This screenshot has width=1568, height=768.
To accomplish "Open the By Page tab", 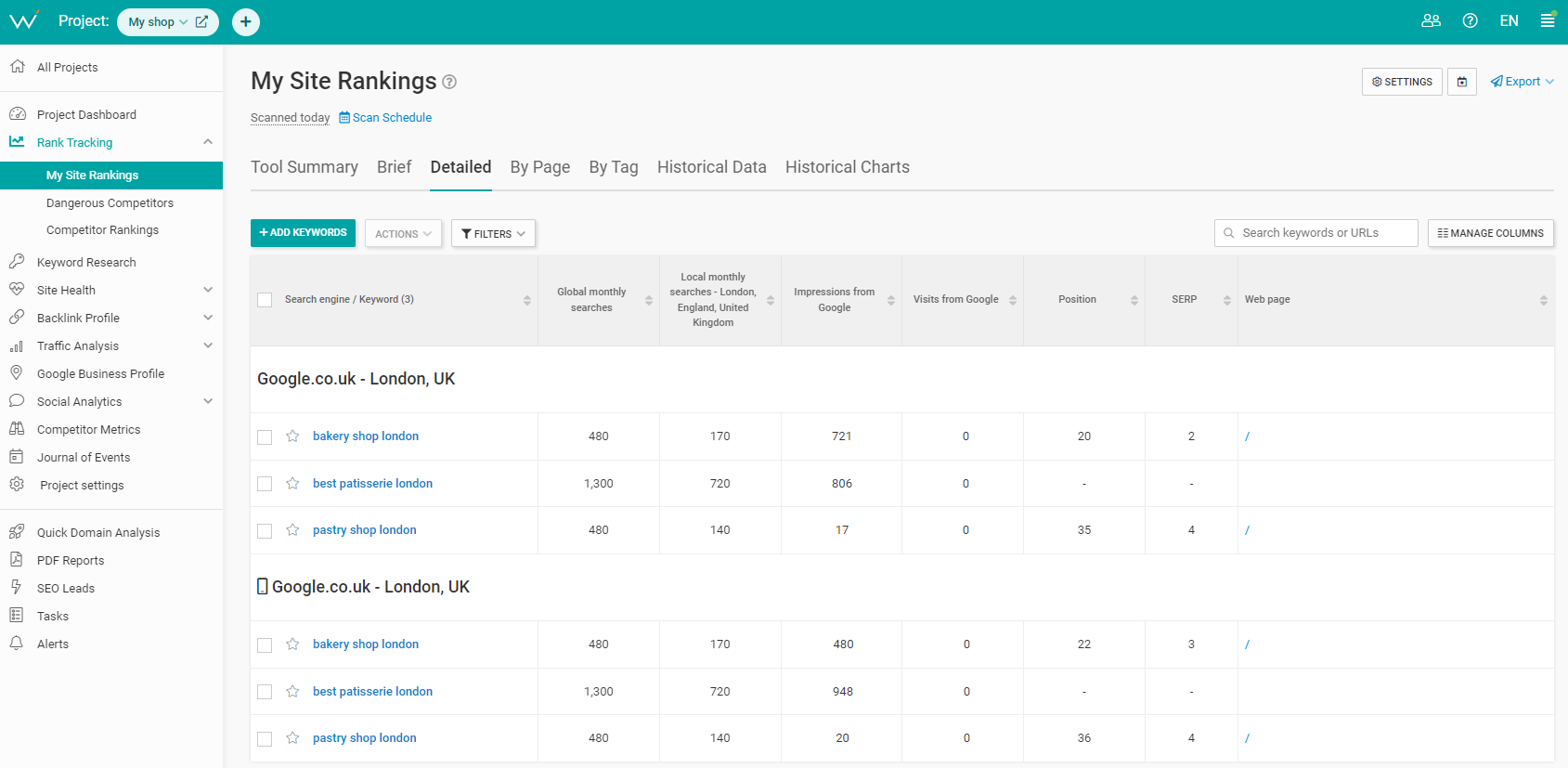I will [539, 167].
